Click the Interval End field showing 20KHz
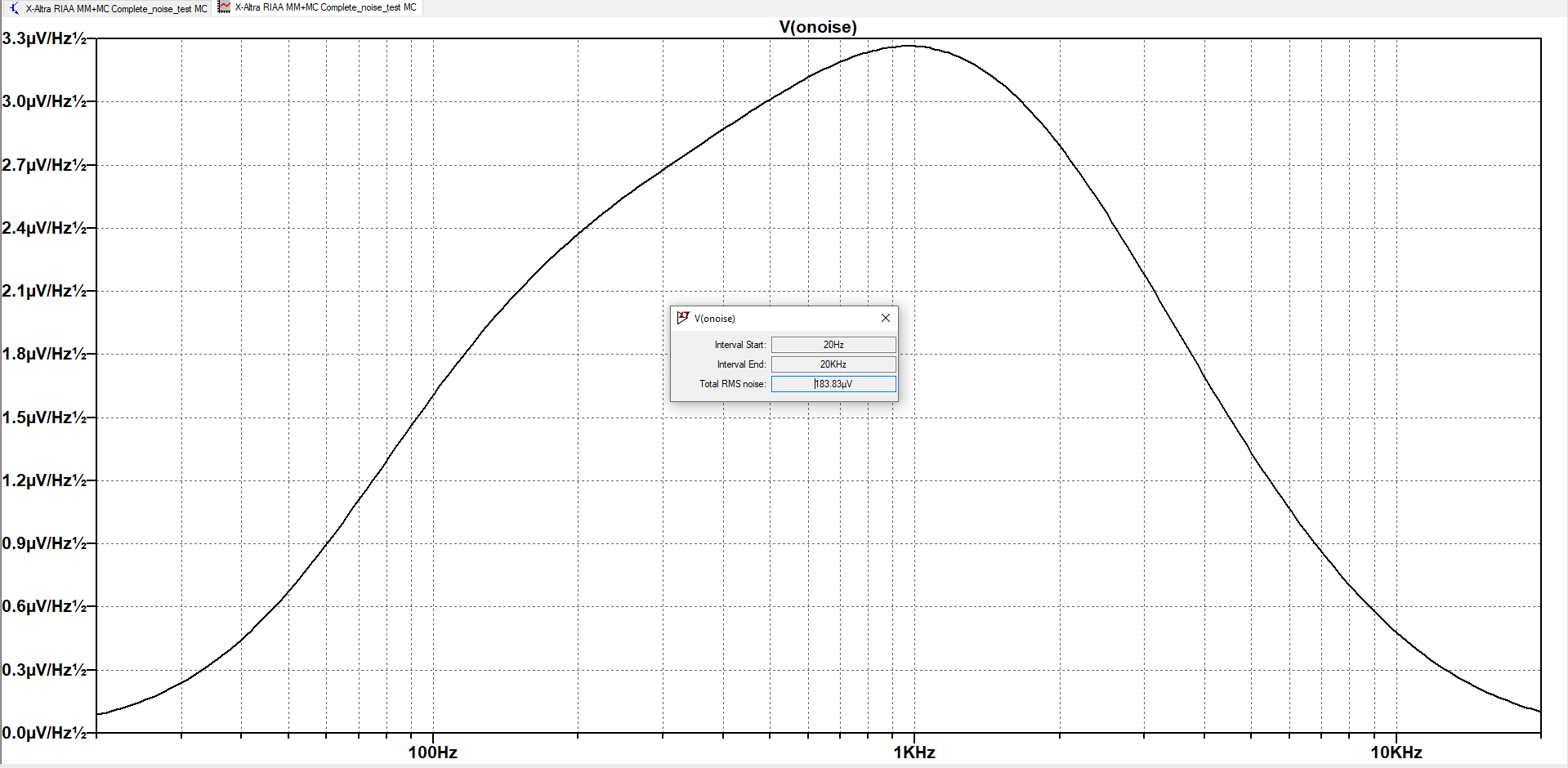This screenshot has width=1568, height=768. [833, 364]
